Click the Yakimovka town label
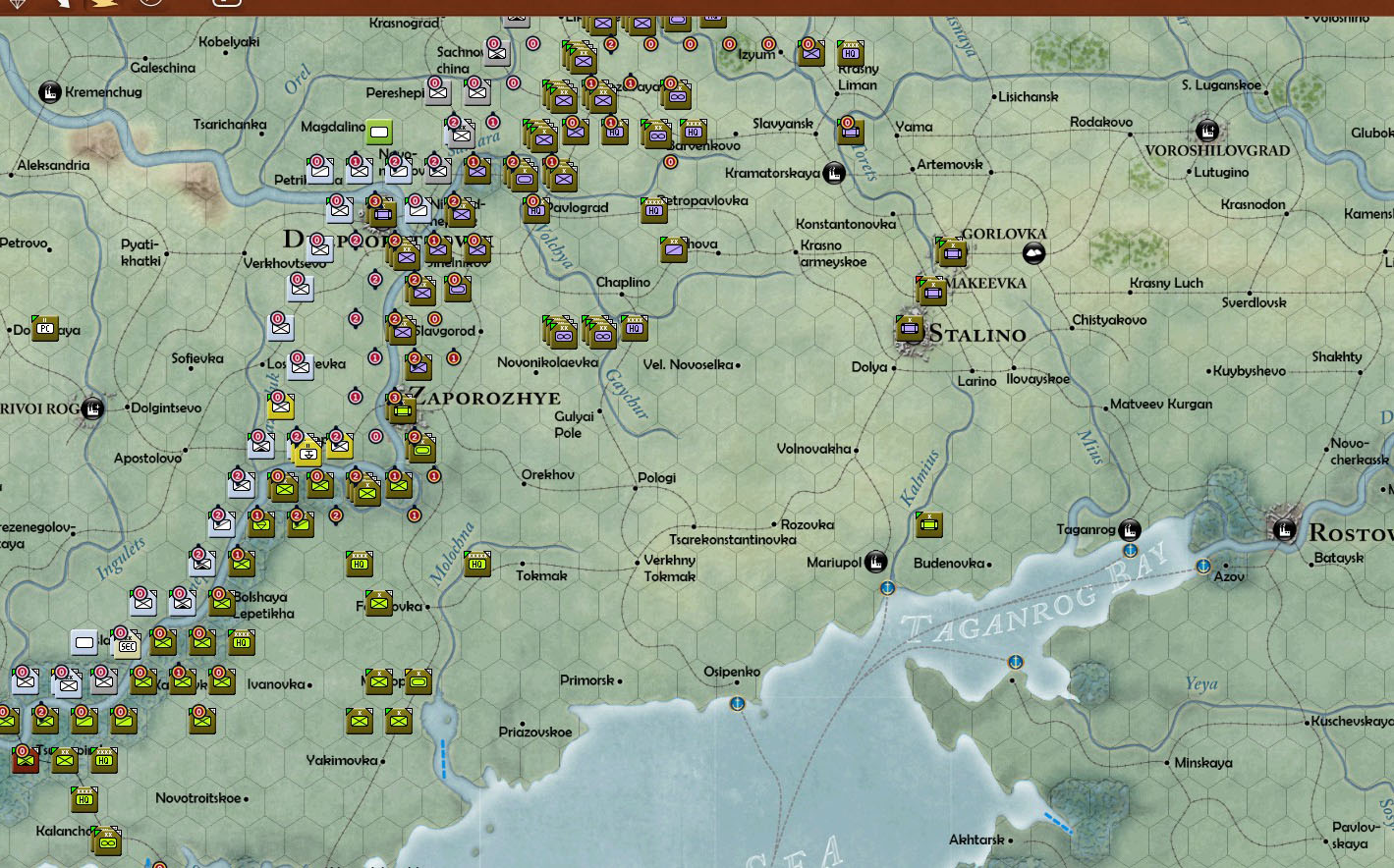This screenshot has width=1394, height=868. [x=342, y=760]
